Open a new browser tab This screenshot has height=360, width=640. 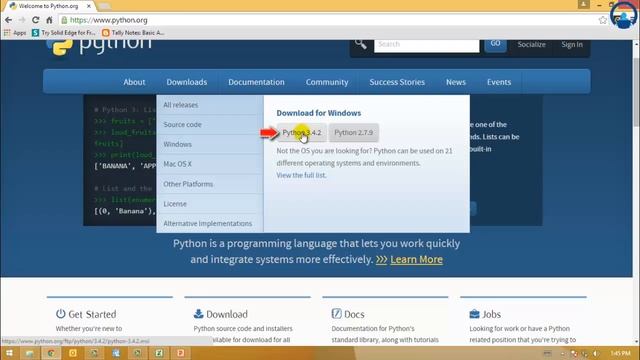click(104, 6)
